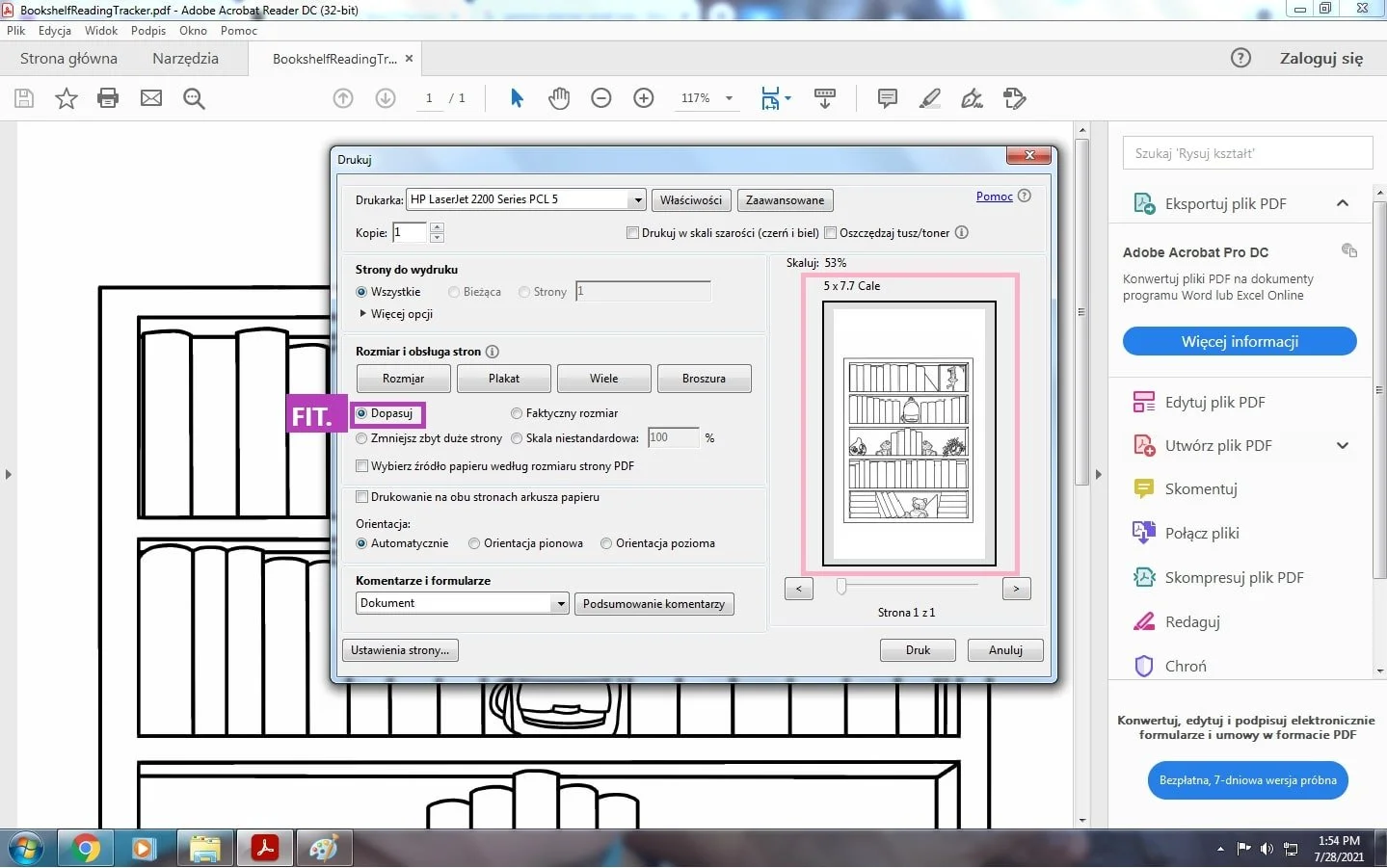Open the Drukarka printer dropdown
The image size is (1387, 868).
(637, 199)
